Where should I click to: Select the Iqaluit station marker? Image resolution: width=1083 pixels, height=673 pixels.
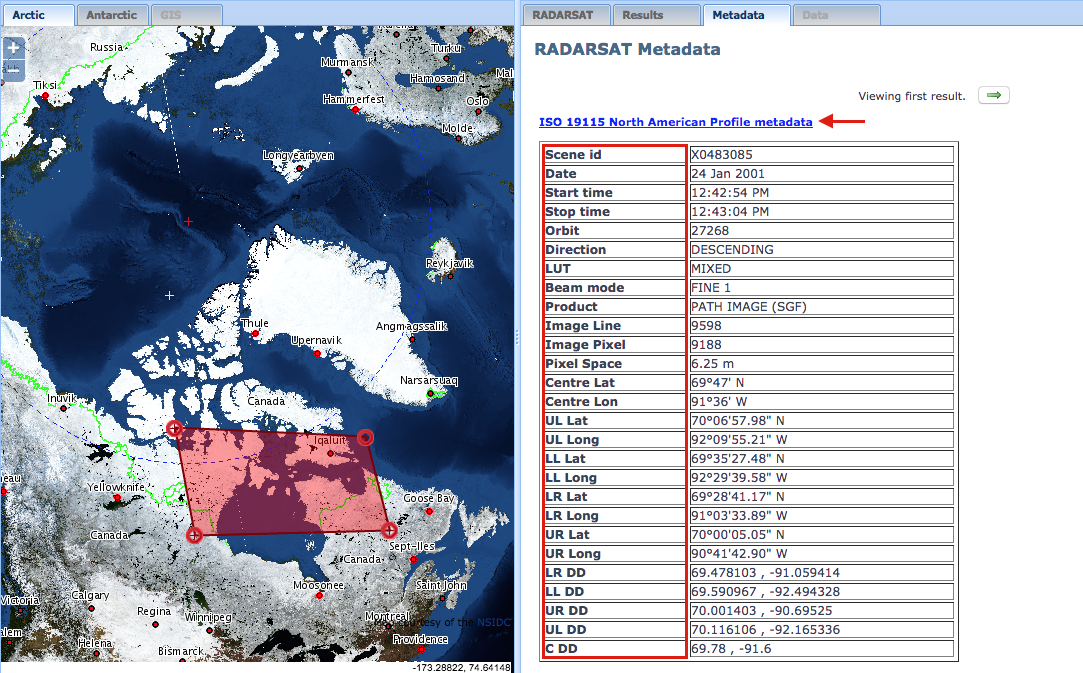(330, 453)
